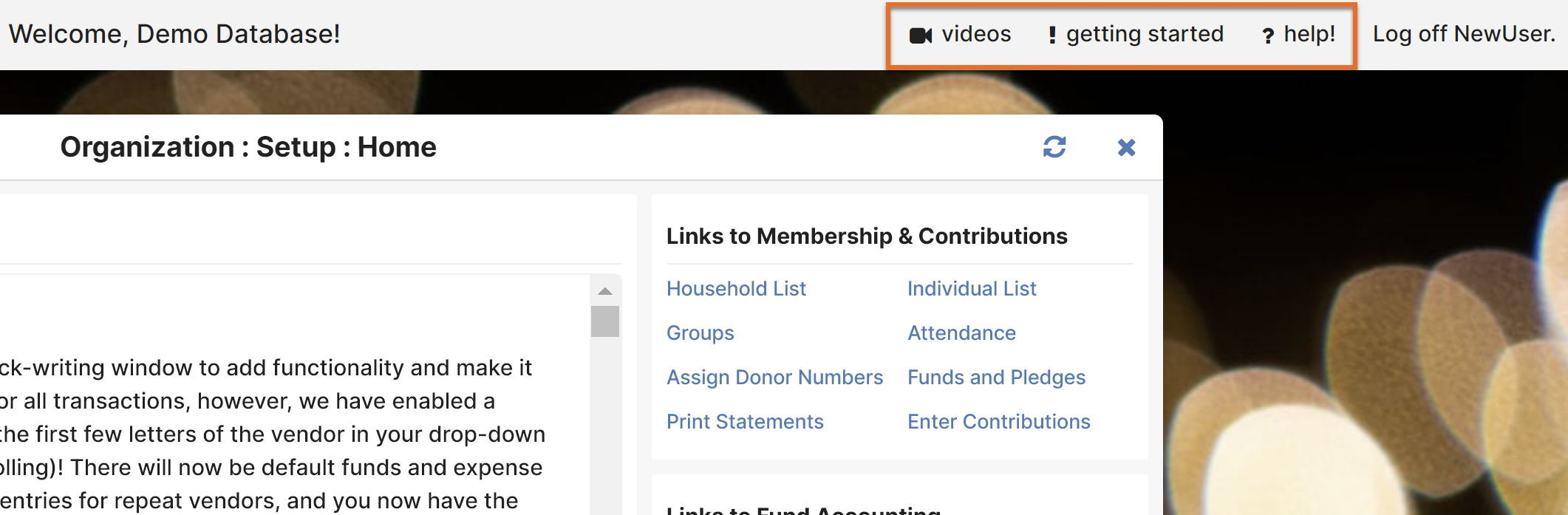Close the Organization Setup Home panel
This screenshot has height=515, width=1568.
[1126, 148]
